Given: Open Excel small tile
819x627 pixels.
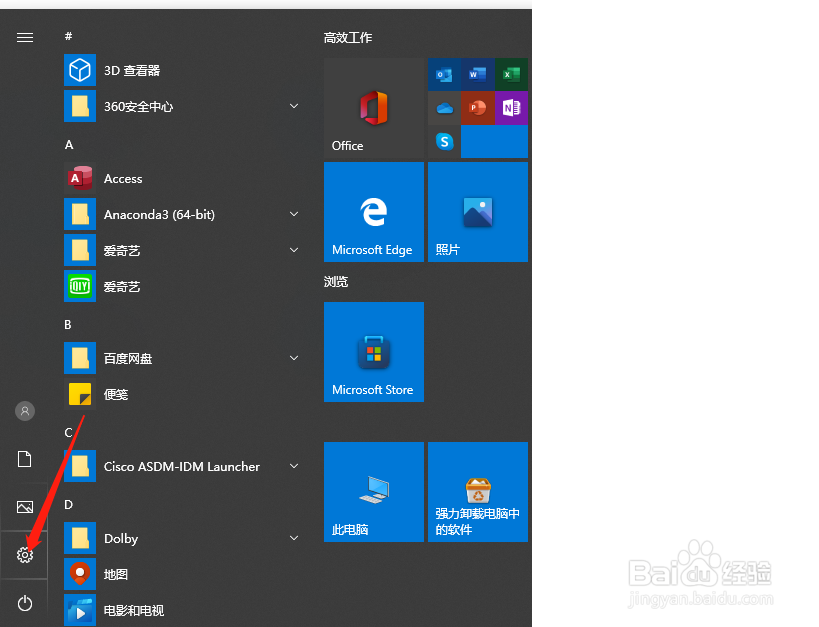Looking at the screenshot, I should [x=511, y=75].
